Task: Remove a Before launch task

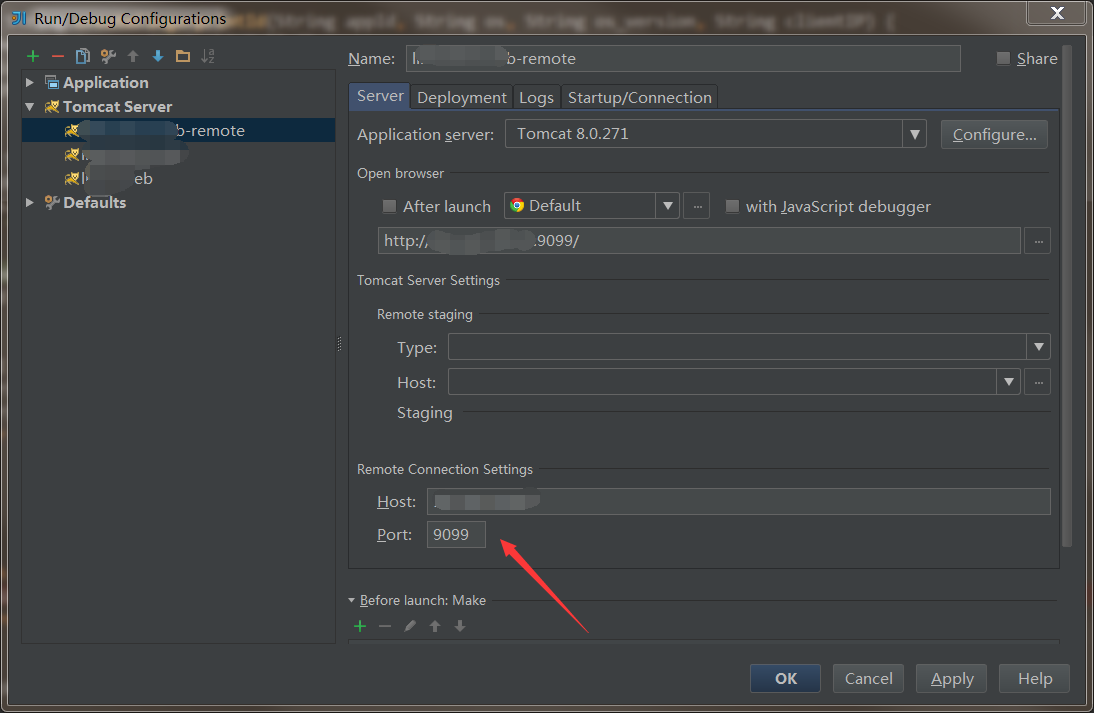Action: click(x=385, y=626)
